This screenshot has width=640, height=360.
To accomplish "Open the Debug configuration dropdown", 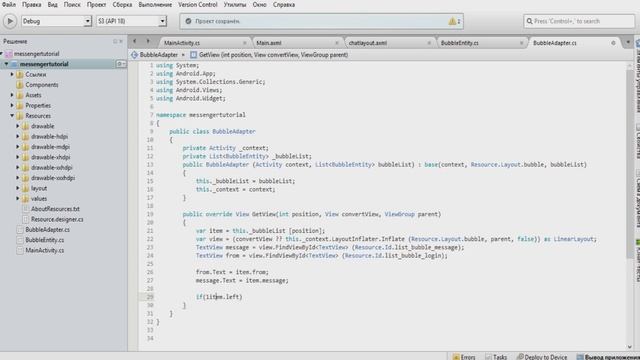I will click(56, 21).
